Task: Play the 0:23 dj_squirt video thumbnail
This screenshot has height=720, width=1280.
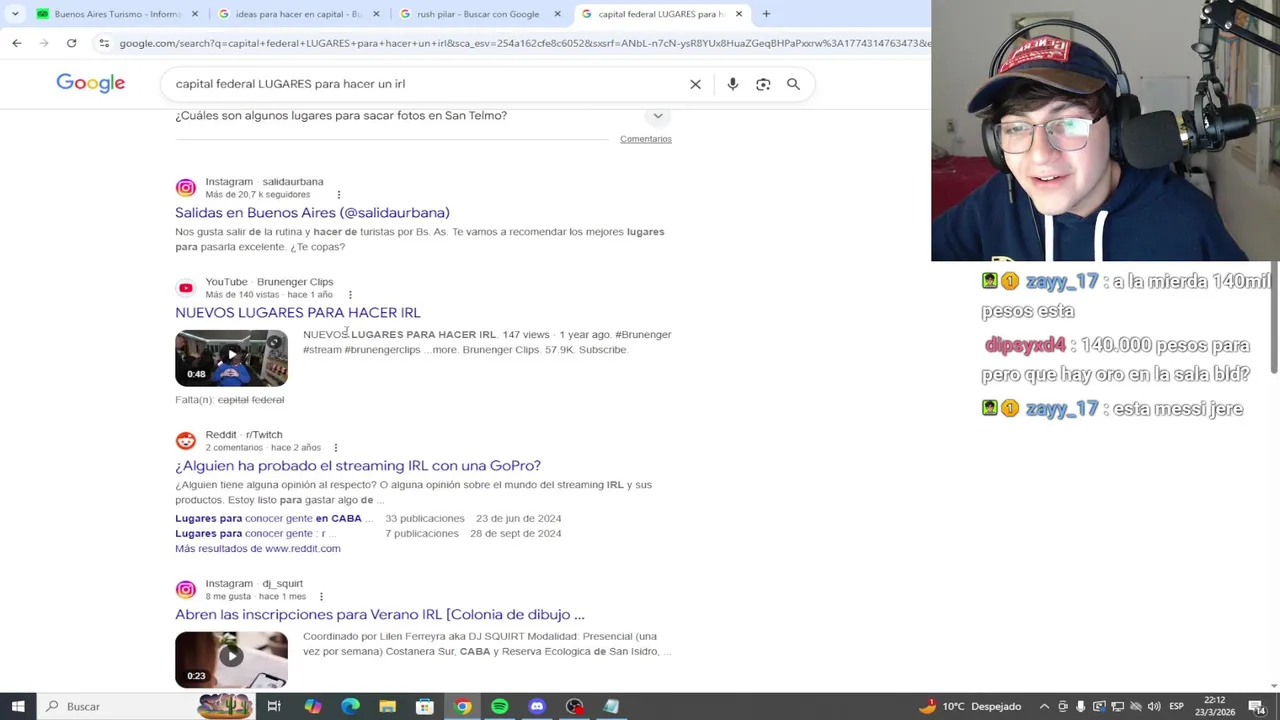Action: click(231, 660)
